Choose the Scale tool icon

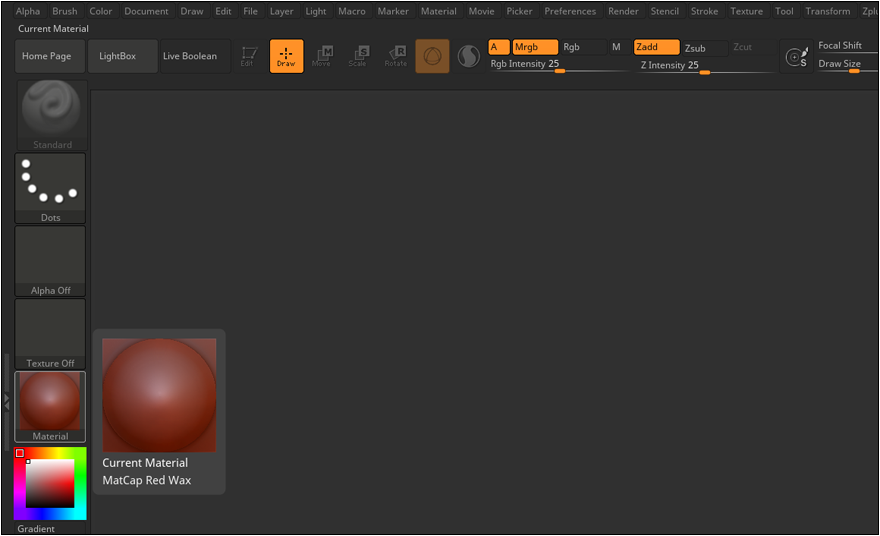(358, 56)
